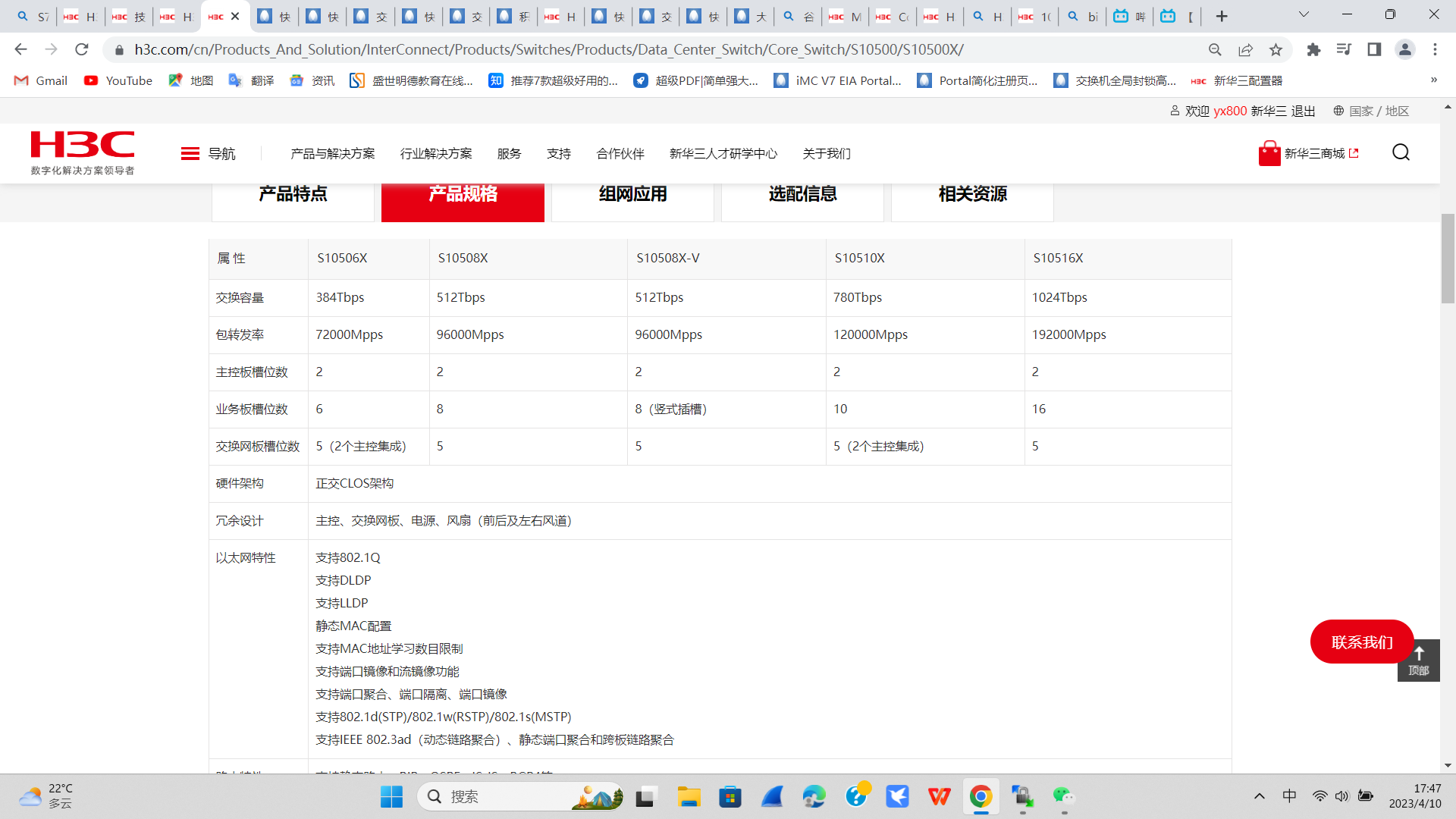Show hidden system tray icons
1456x819 pixels.
coord(1260,795)
